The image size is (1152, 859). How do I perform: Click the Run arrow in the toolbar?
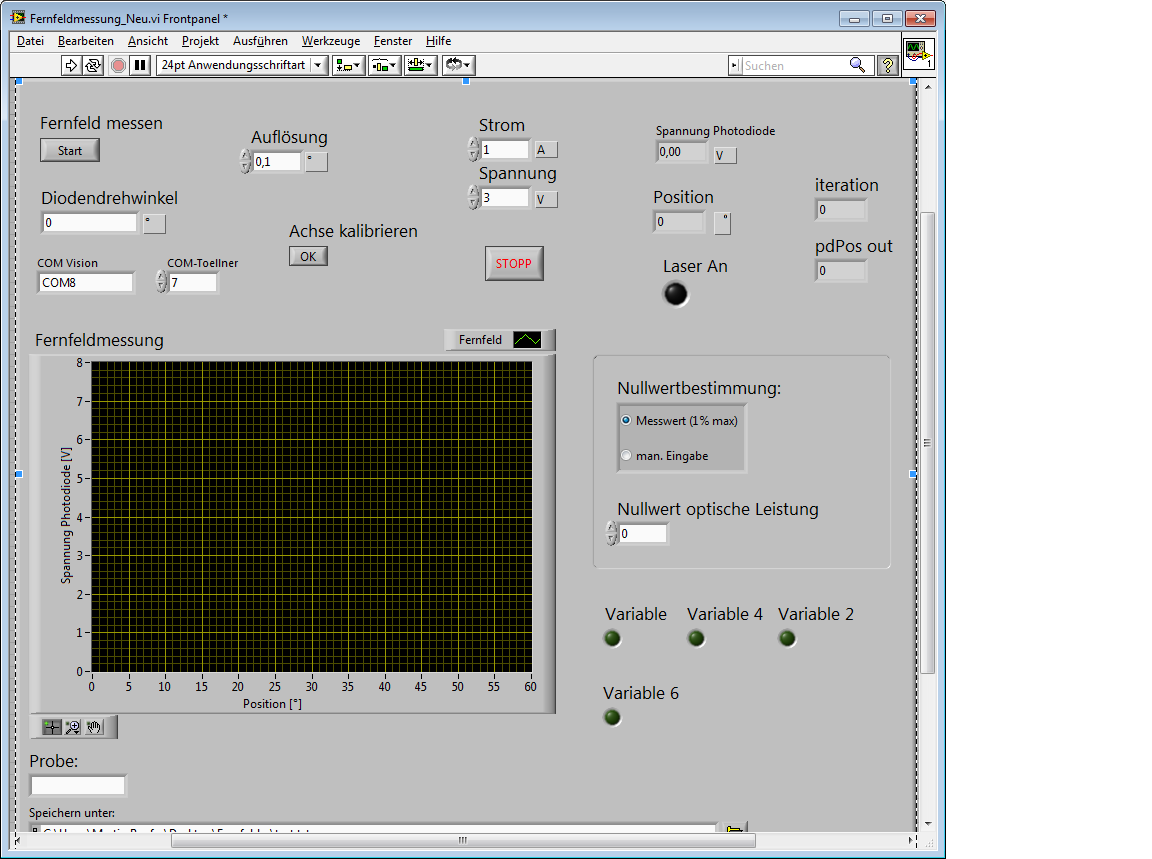[x=71, y=65]
